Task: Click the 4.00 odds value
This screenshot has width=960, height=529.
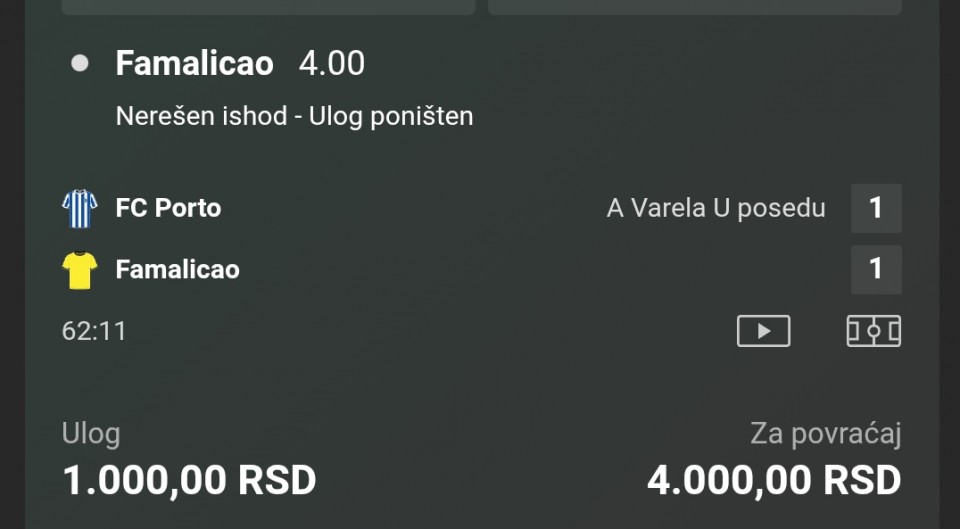Action: click(x=332, y=64)
